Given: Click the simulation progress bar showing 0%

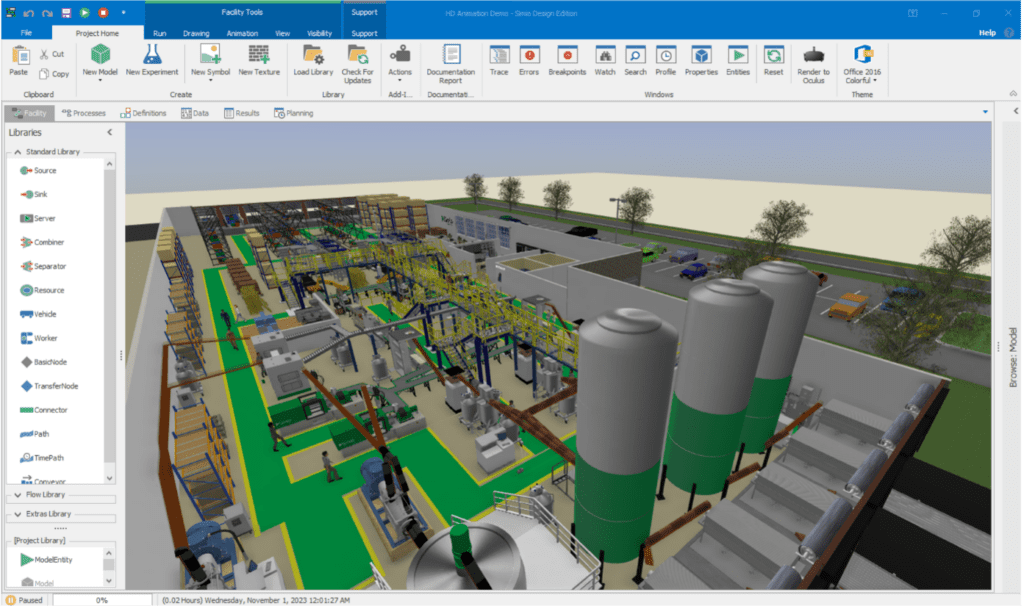Looking at the screenshot, I should coord(101,600).
